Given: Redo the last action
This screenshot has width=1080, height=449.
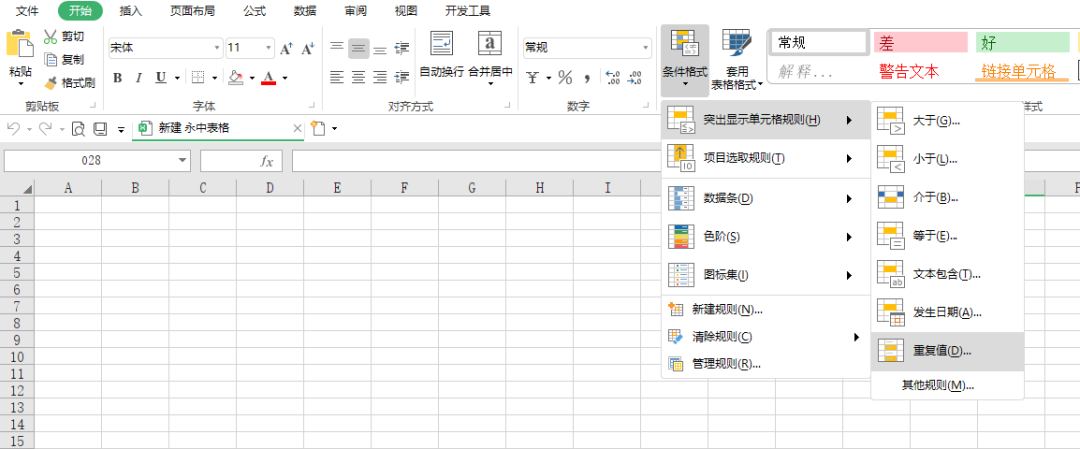Looking at the screenshot, I should point(45,128).
